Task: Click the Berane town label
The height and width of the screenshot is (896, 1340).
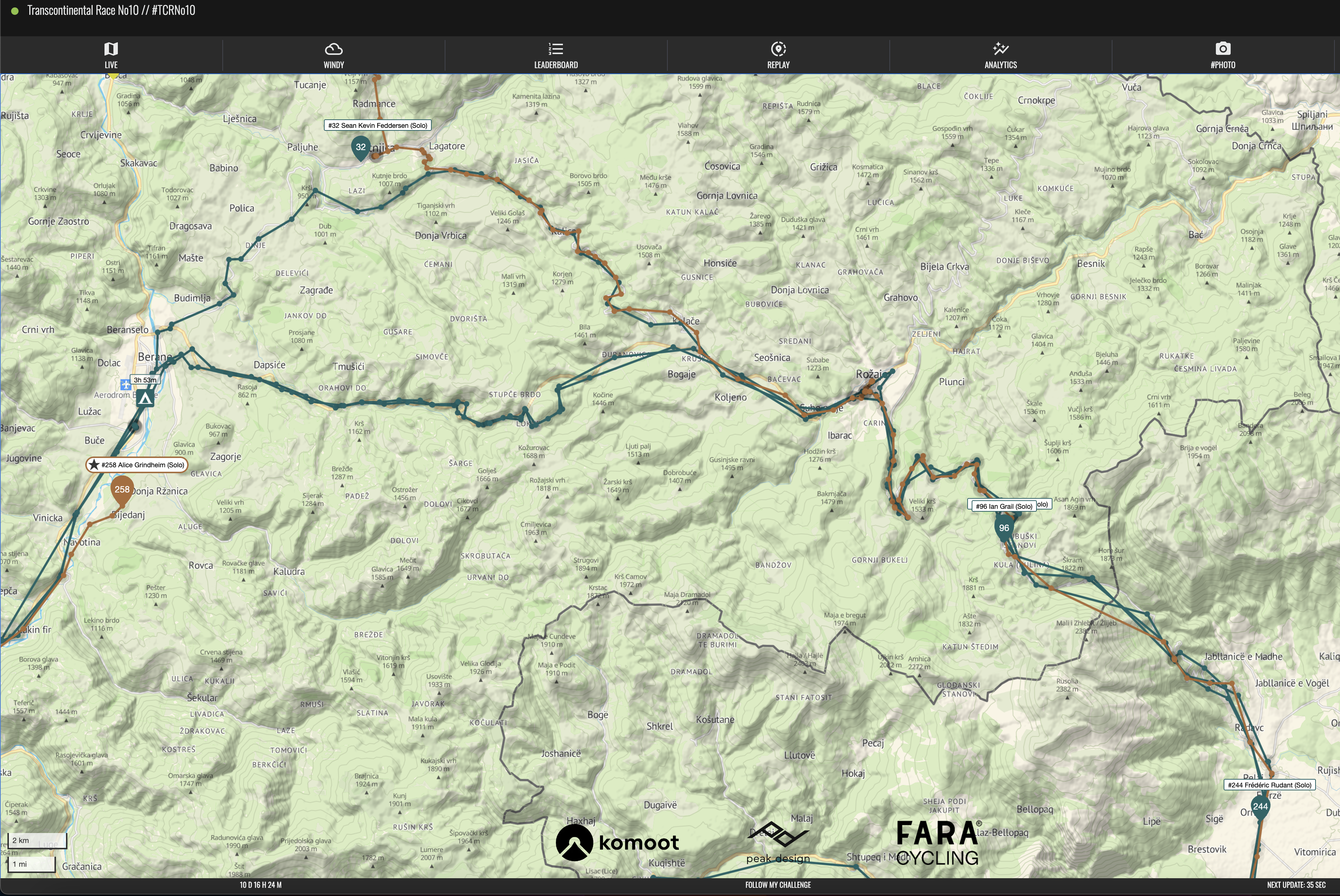Action: tap(154, 356)
